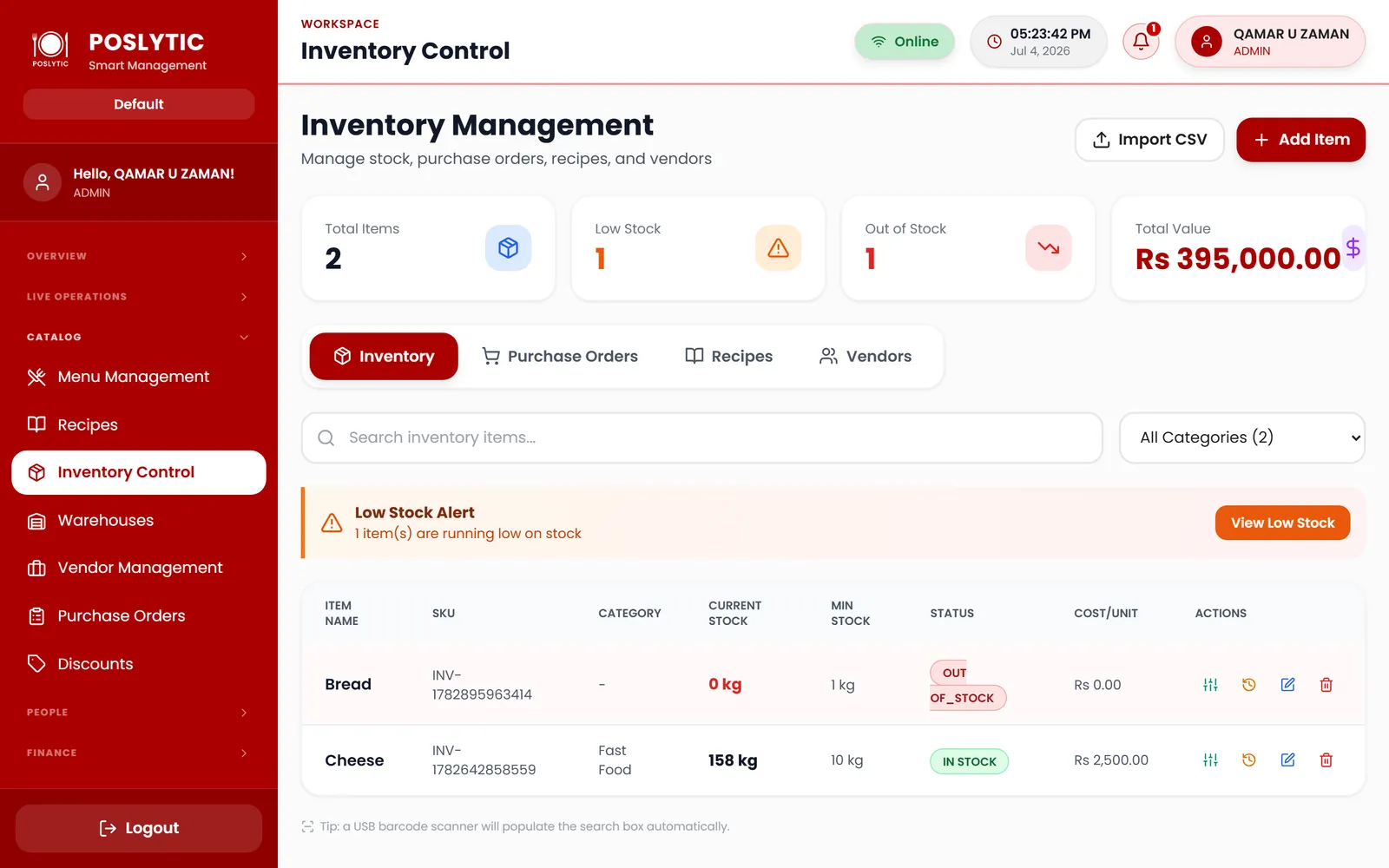Open Vendor Management in sidebar

(x=139, y=568)
